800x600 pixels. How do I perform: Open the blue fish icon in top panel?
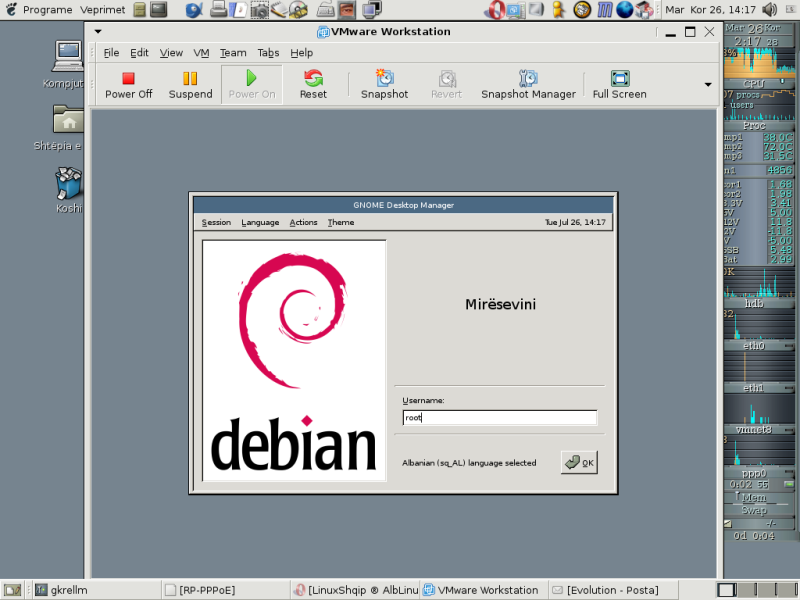194,10
